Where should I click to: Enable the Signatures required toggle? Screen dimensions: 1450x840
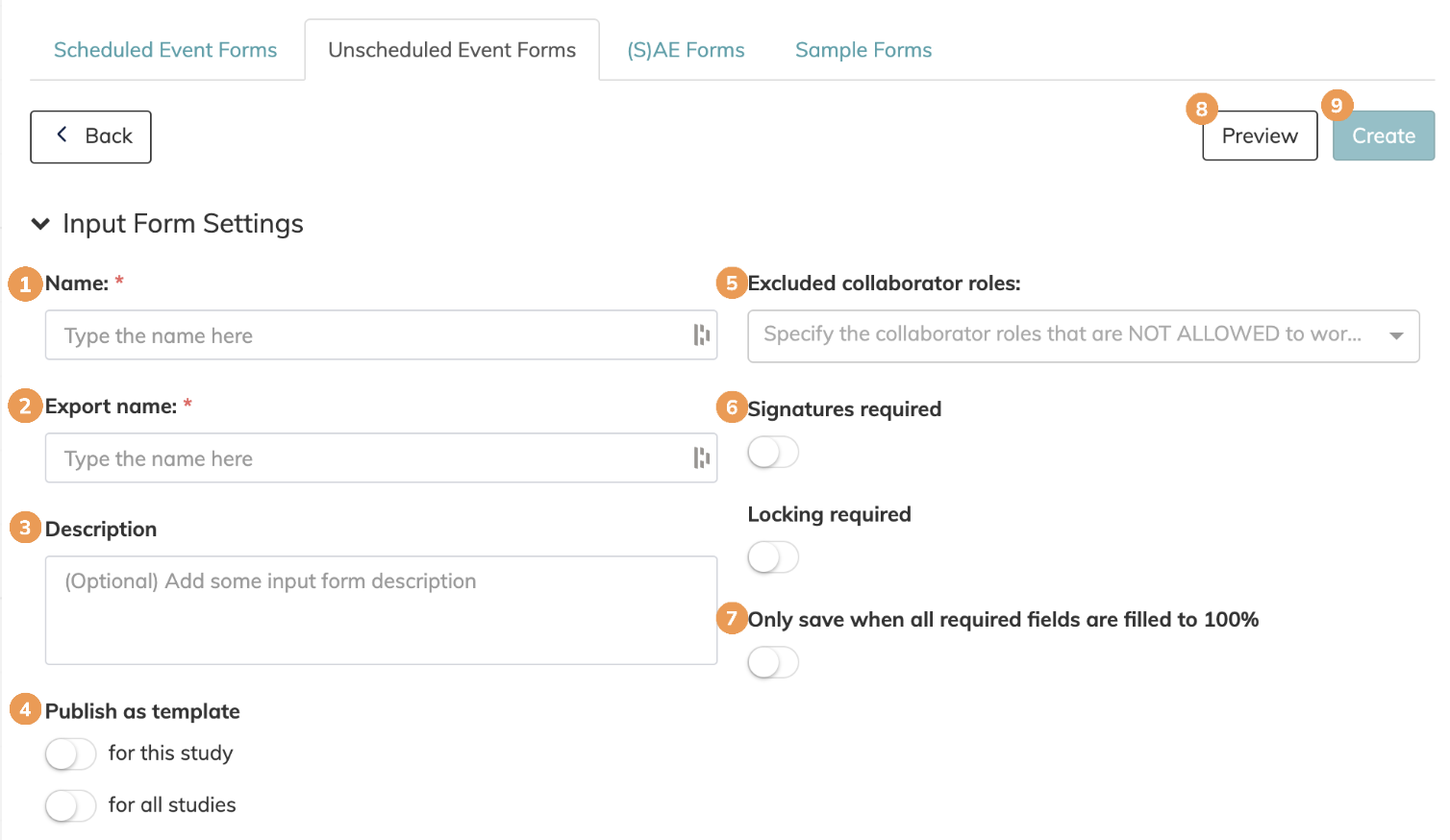(x=773, y=452)
